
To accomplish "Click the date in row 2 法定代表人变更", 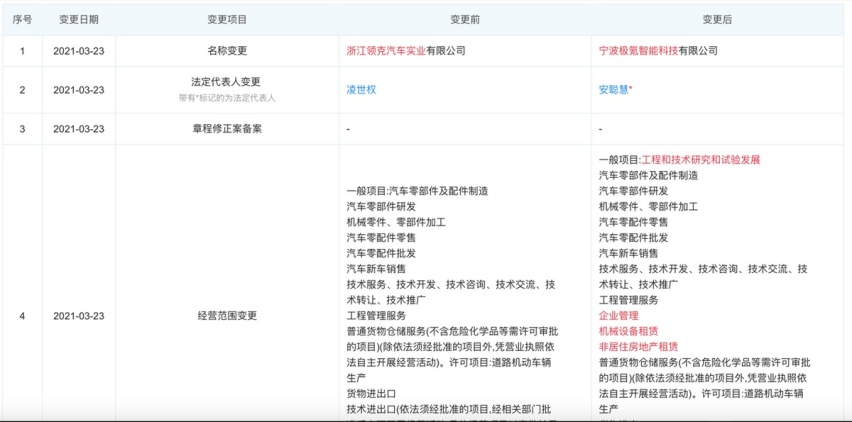I will [x=79, y=90].
